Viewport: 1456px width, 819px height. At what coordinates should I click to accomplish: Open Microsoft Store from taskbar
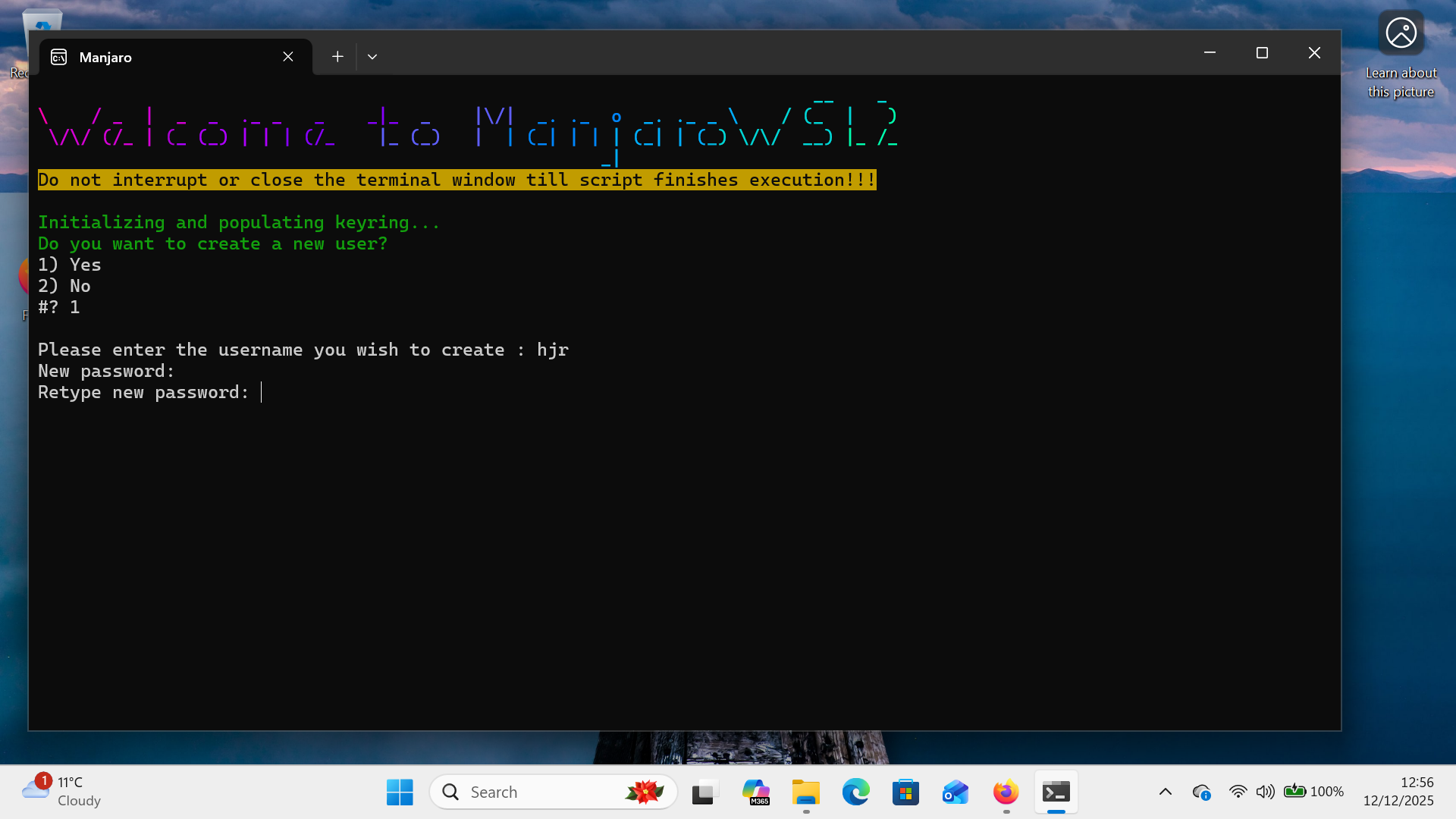pos(905,792)
